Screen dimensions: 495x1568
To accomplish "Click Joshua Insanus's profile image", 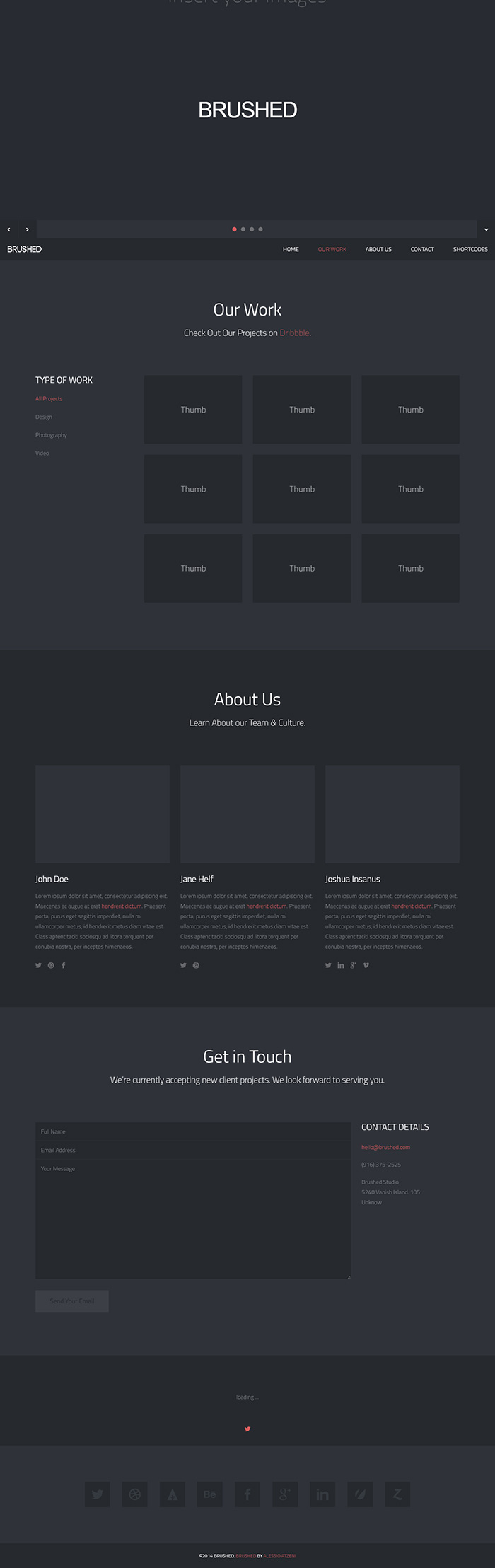I will point(392,814).
